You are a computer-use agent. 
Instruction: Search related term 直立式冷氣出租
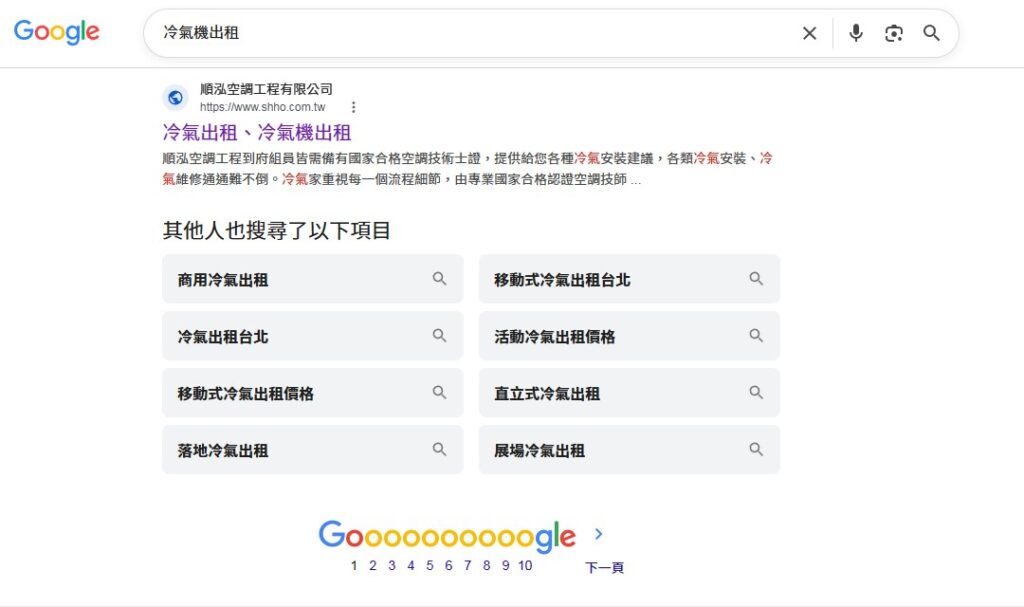629,393
